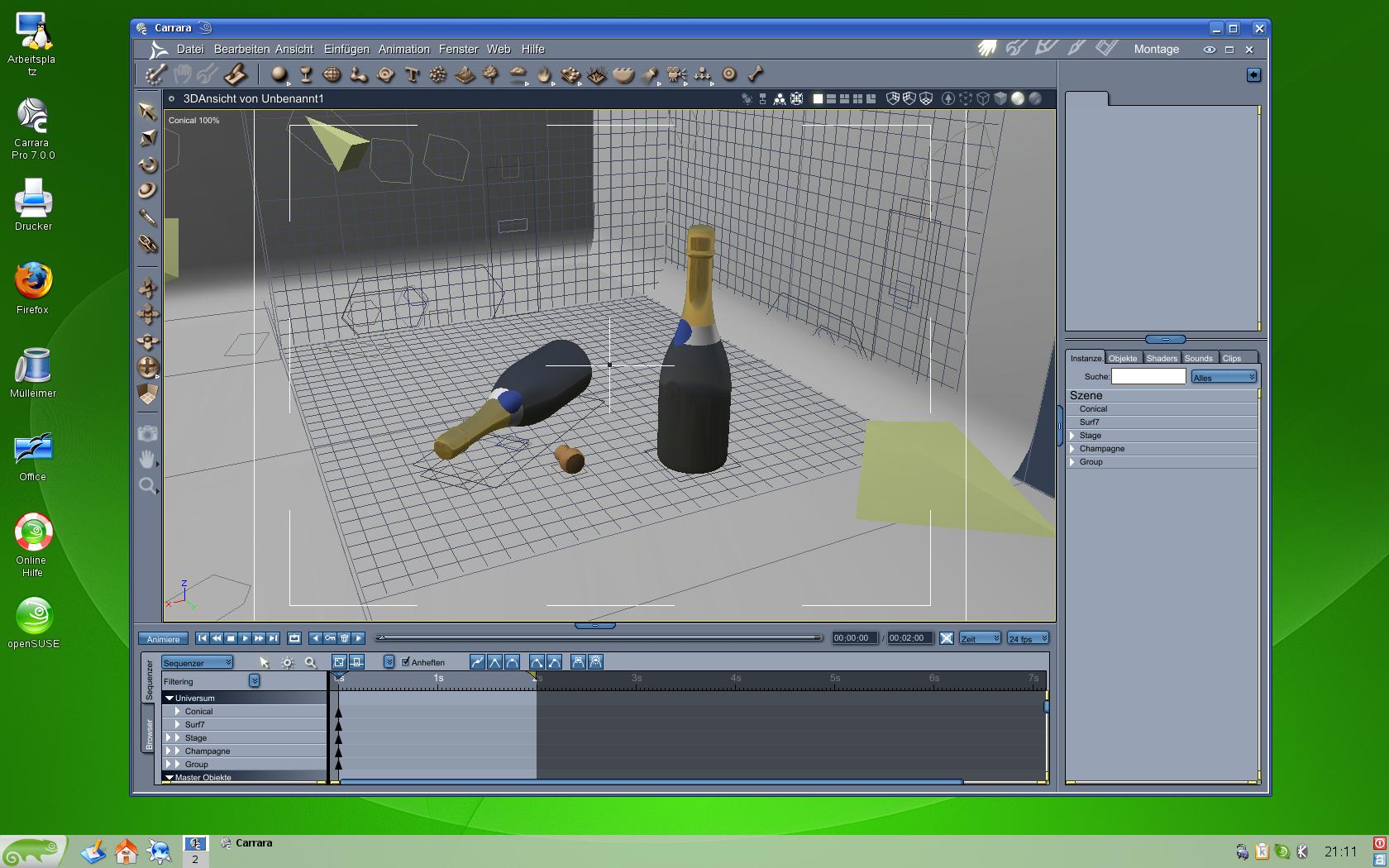
Task: Open the Bearbeiten menu
Action: tap(241, 50)
